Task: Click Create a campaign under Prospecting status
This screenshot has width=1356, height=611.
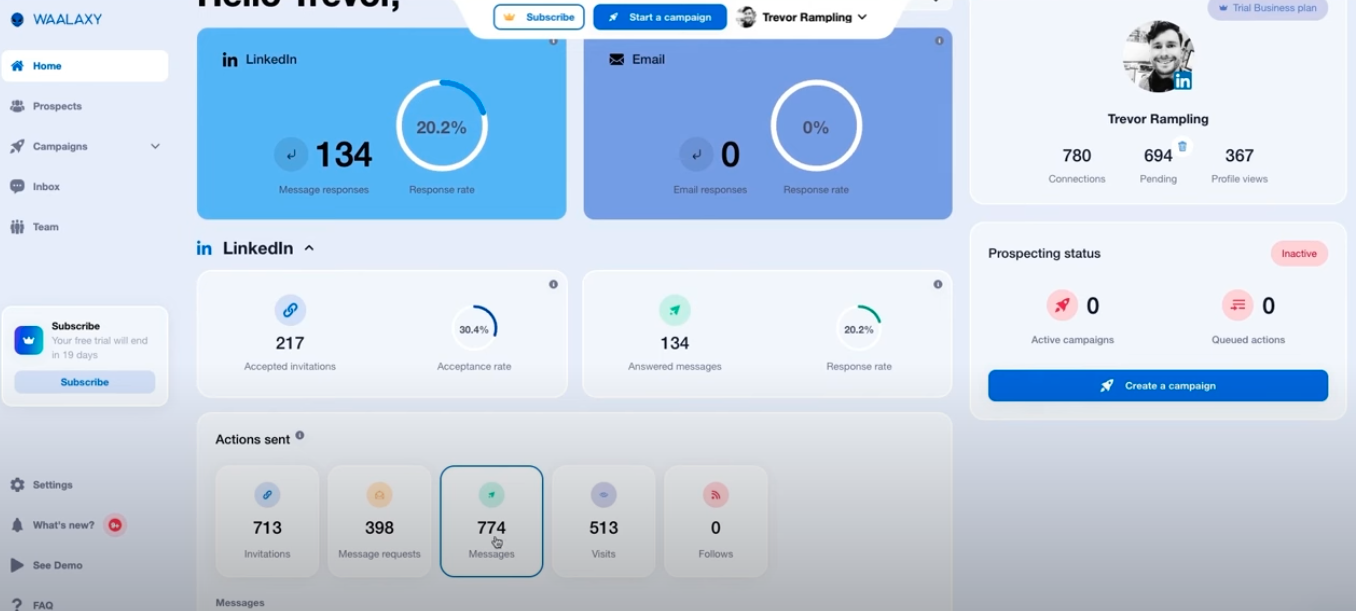Action: point(1157,385)
